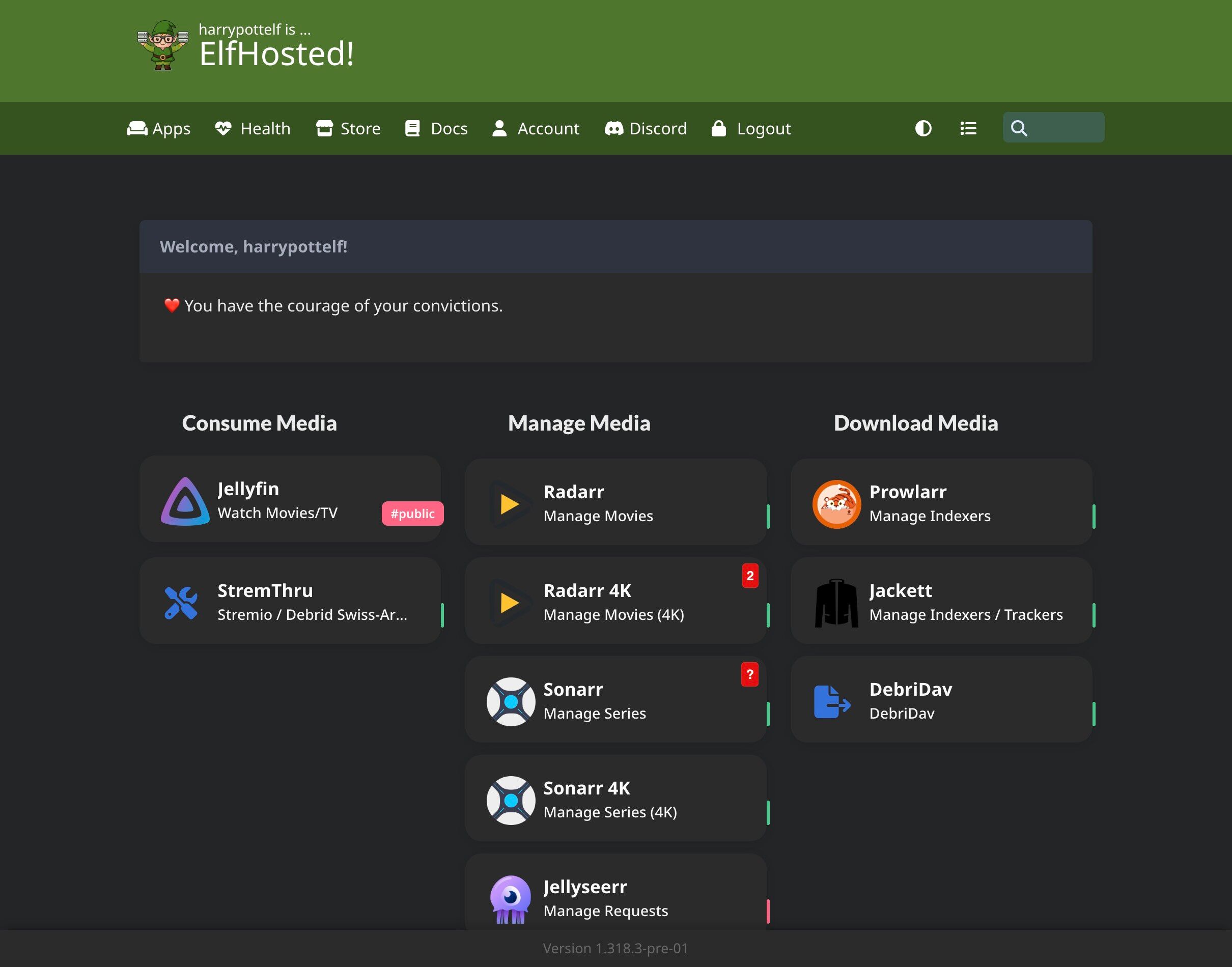Click the #public tag on Jellyfin
The height and width of the screenshot is (967, 1232).
412,514
